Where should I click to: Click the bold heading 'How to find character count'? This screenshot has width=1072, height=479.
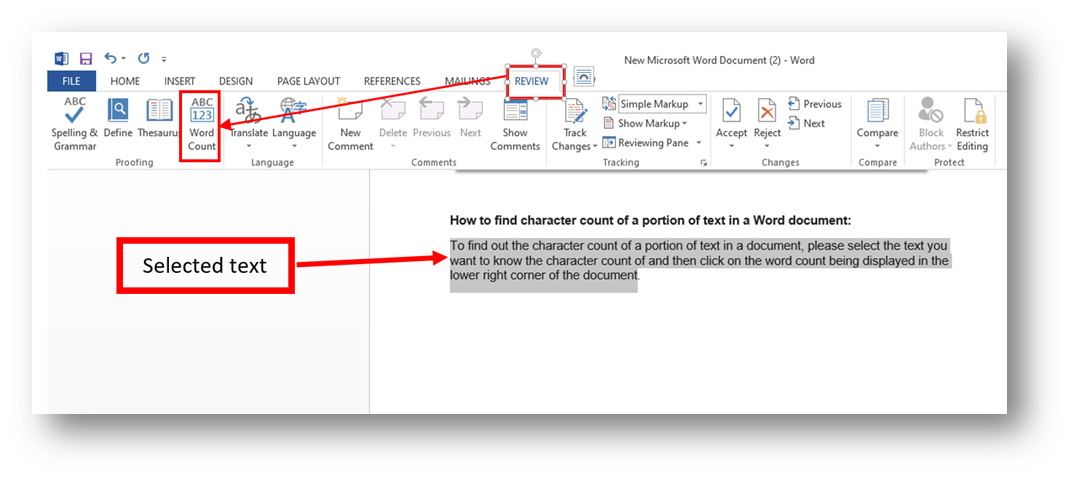tap(650, 220)
